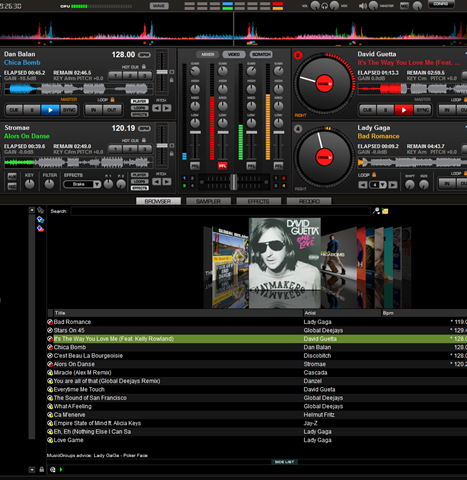Switch to the MIXER panel tab
The height and width of the screenshot is (480, 467).
pos(208,54)
